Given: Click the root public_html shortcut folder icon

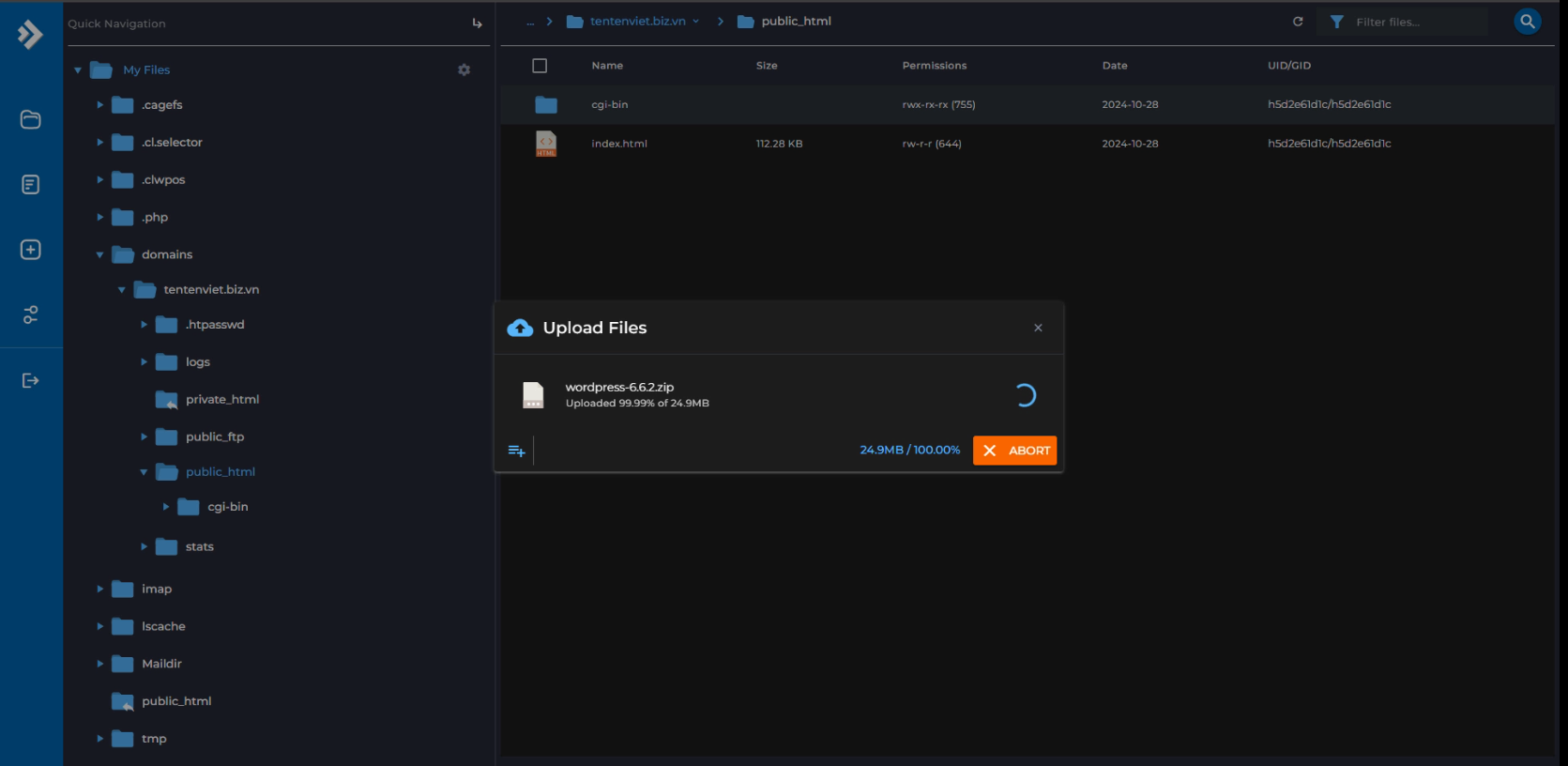Looking at the screenshot, I should [x=122, y=701].
